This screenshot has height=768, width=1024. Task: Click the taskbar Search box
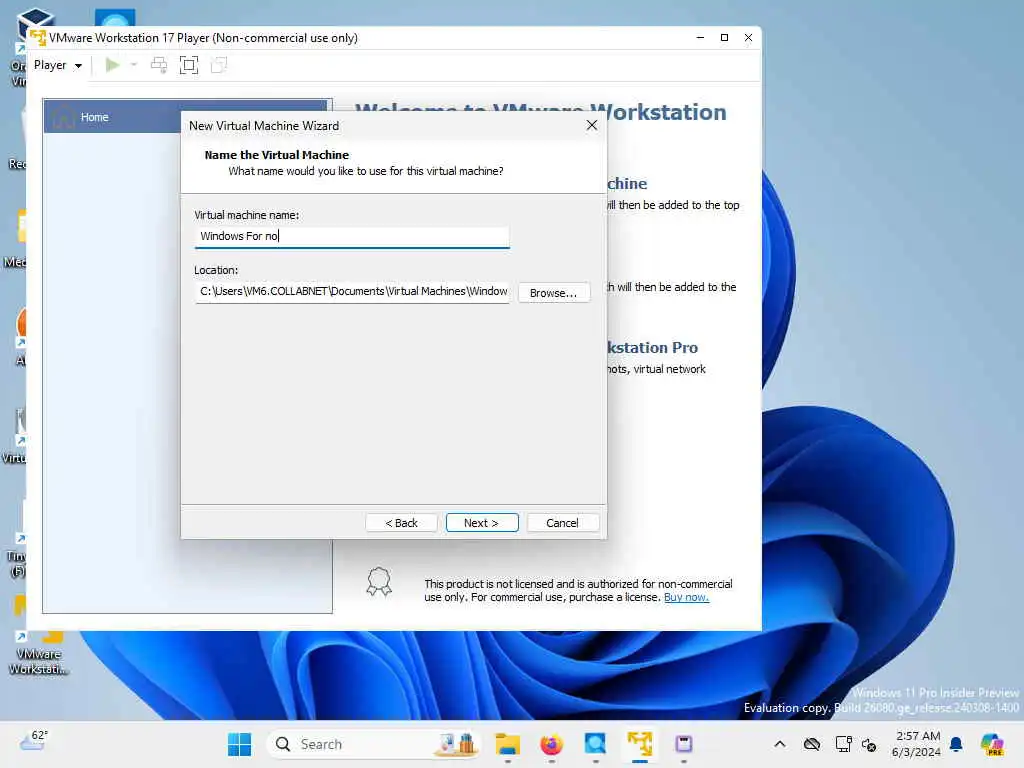374,744
